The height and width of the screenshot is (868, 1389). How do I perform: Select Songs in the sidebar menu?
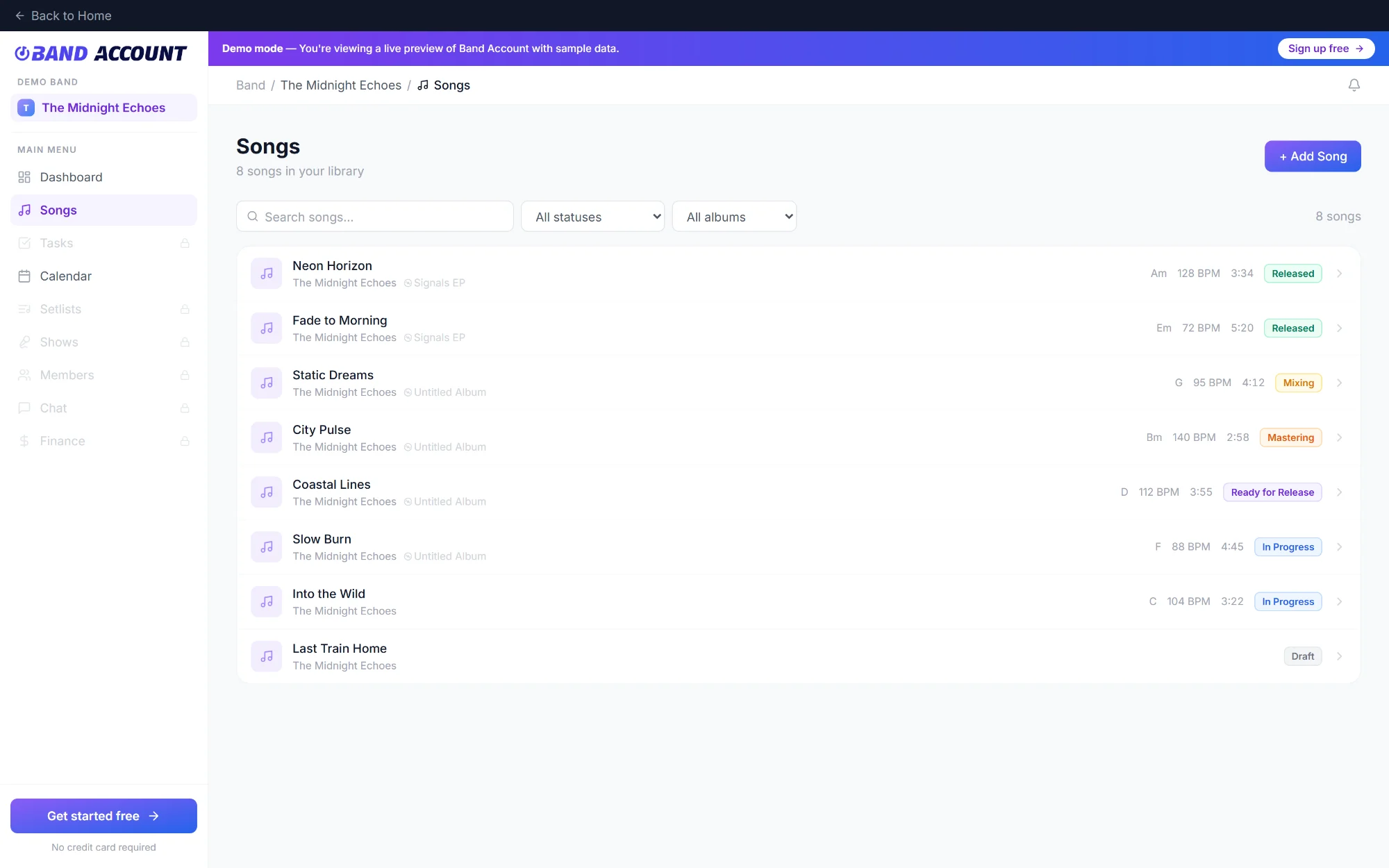pyautogui.click(x=103, y=210)
